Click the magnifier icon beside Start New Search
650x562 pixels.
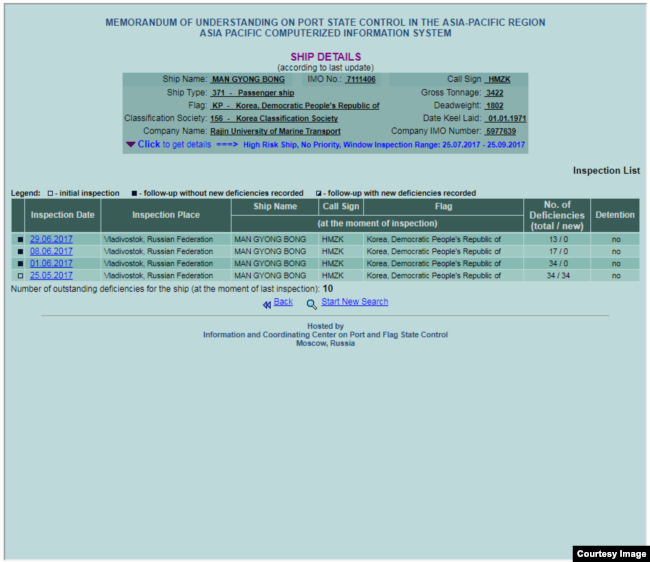coord(312,303)
